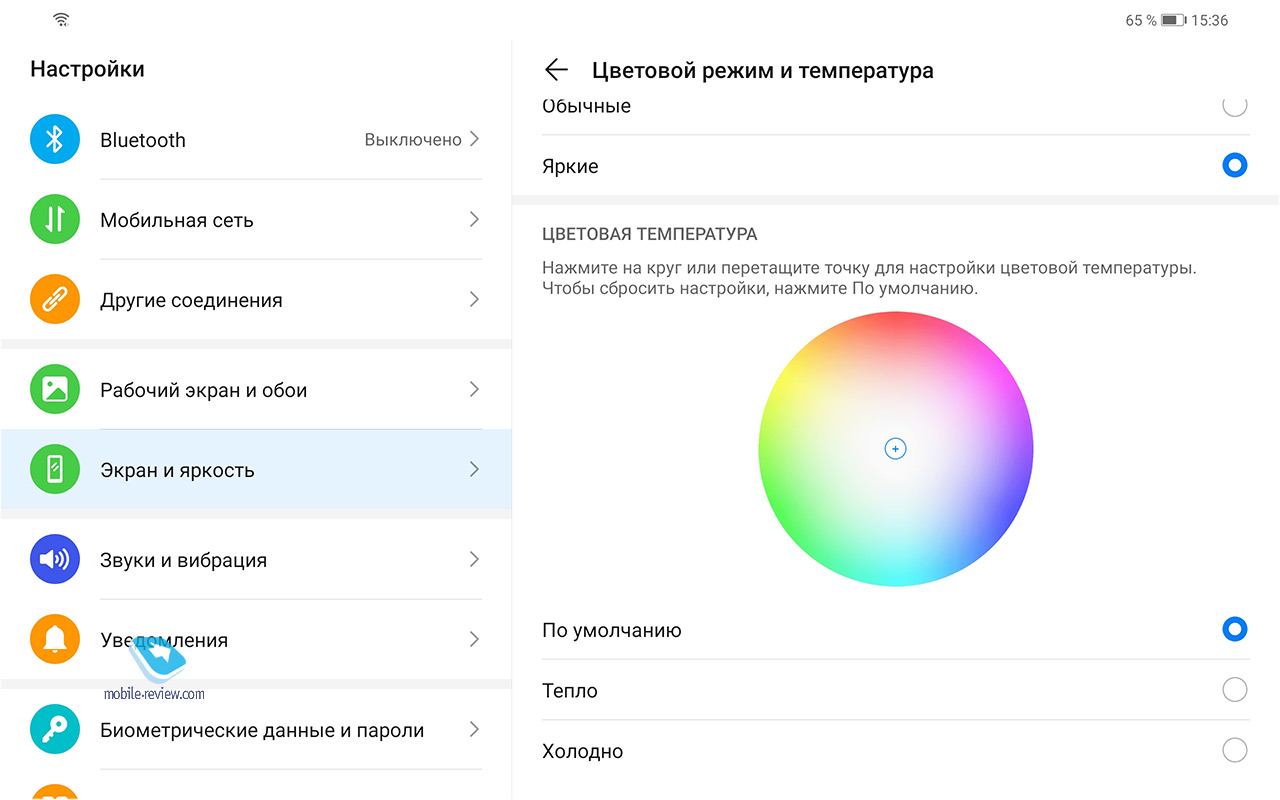Tap the Настройки header title
Screen dimensions: 1280x800
[87, 69]
